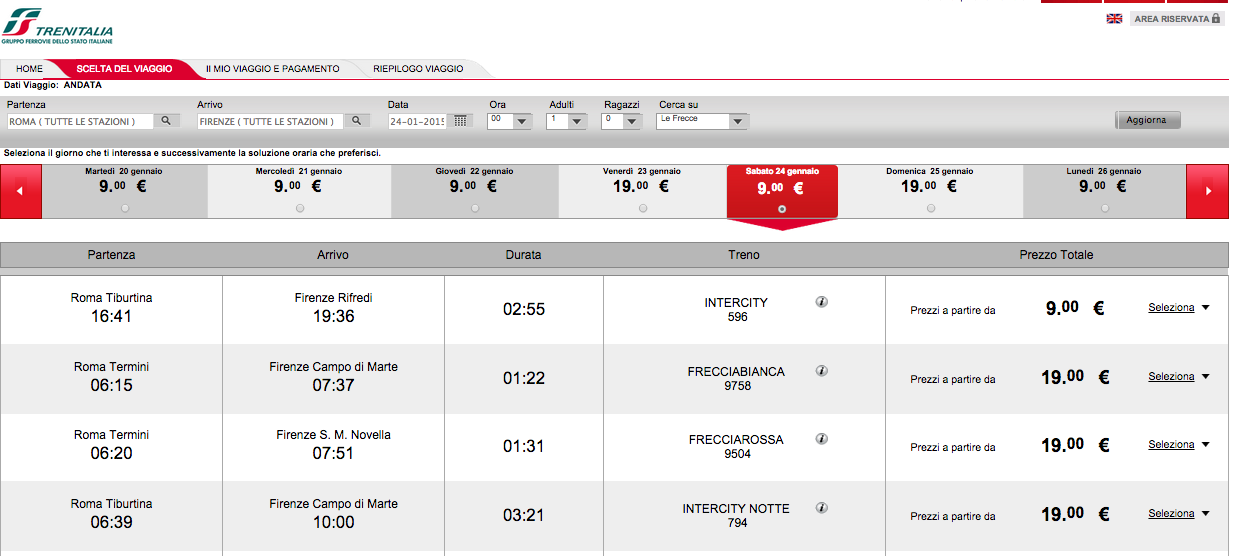Go to previous dates with left arrow
The image size is (1237, 556).
pos(21,191)
